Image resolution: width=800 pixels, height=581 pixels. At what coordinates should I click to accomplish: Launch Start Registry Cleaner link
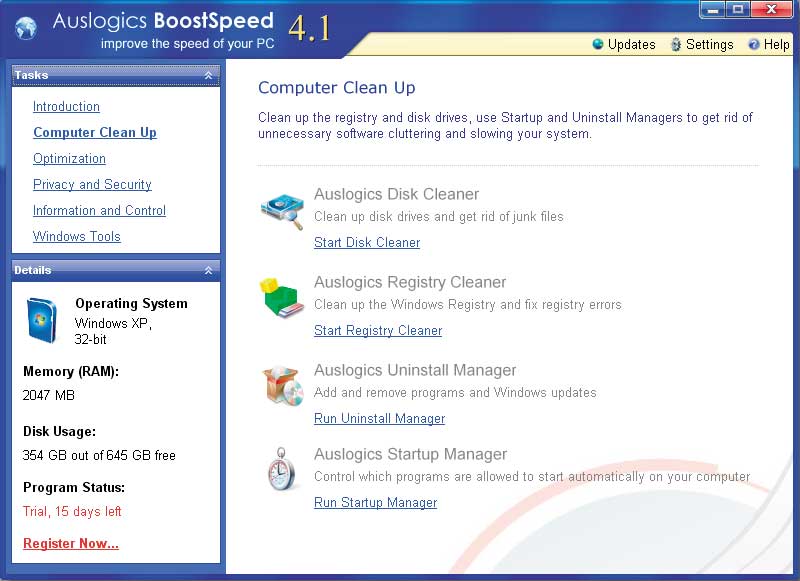(x=378, y=331)
